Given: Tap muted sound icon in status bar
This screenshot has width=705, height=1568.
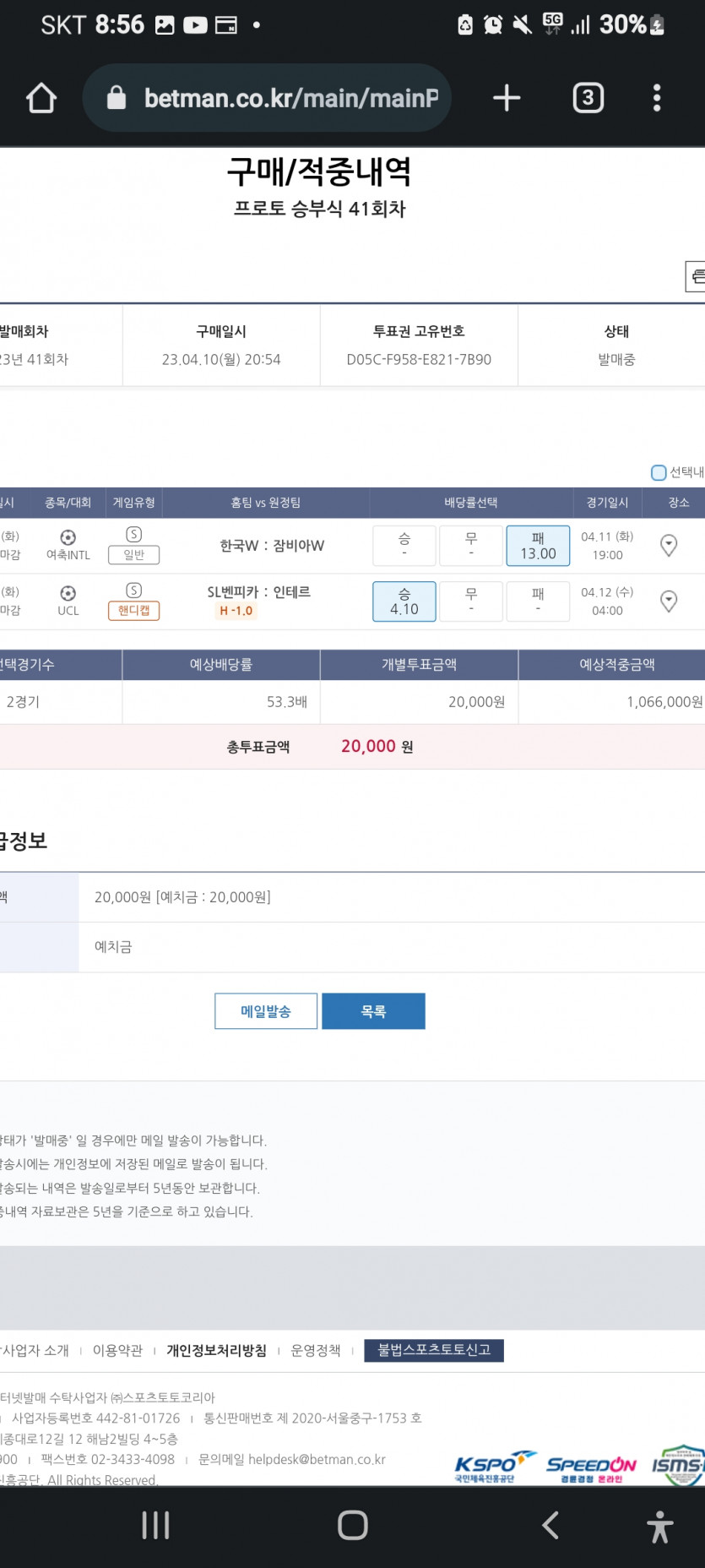Looking at the screenshot, I should (523, 24).
